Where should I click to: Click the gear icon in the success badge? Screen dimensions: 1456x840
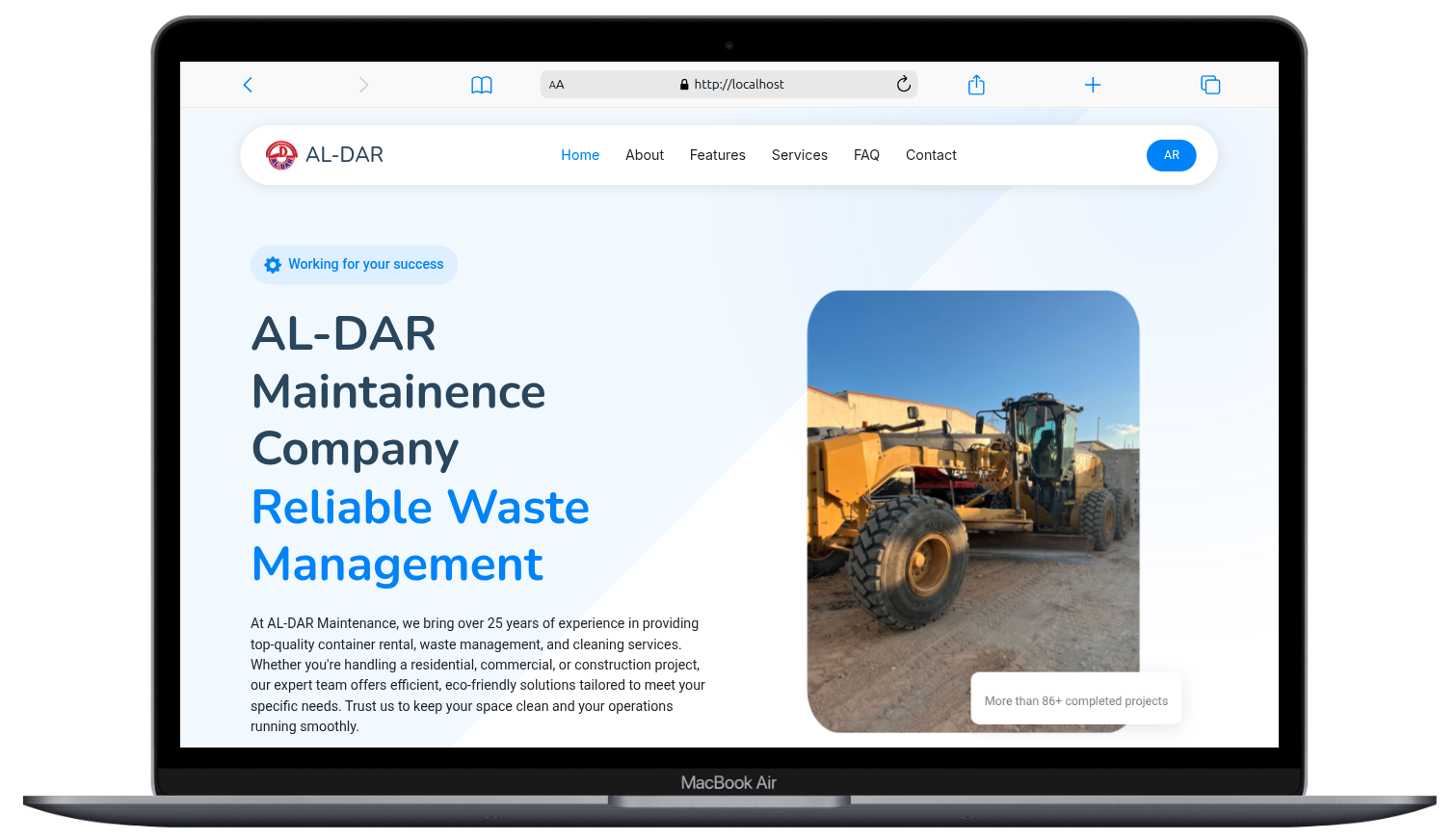pos(273,265)
